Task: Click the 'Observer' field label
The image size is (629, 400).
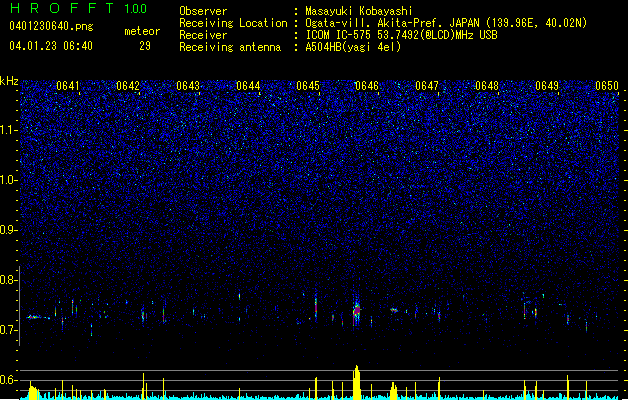Action: click(x=203, y=11)
